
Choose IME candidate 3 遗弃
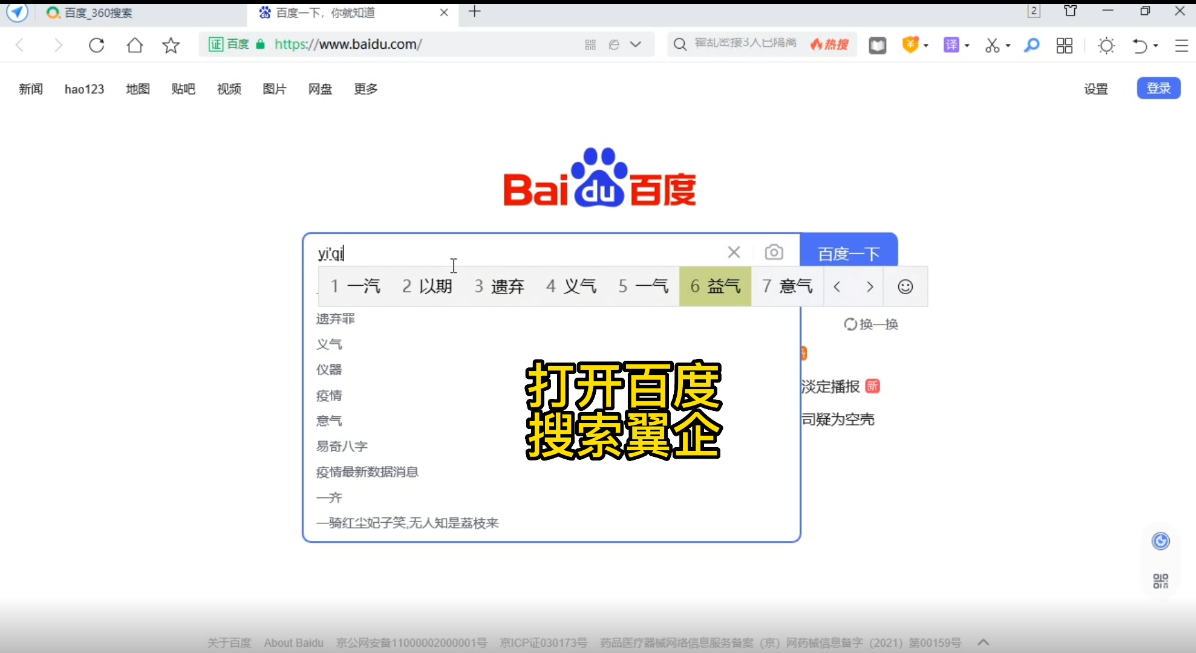[x=500, y=287]
